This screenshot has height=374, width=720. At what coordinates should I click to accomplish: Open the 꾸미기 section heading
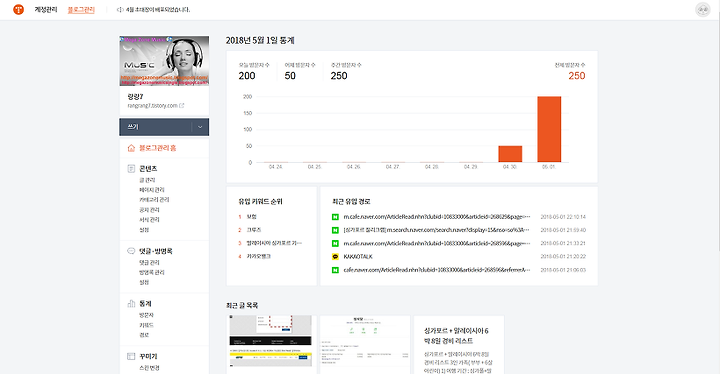[148, 357]
